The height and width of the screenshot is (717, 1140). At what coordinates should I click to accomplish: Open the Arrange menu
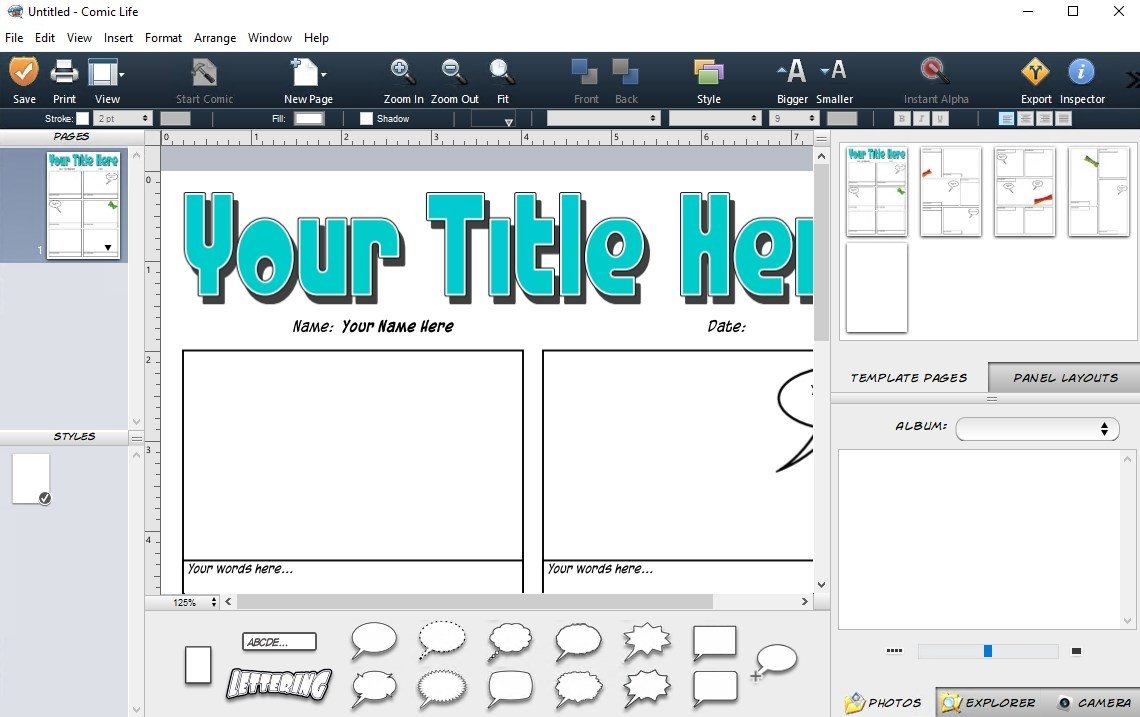click(214, 38)
